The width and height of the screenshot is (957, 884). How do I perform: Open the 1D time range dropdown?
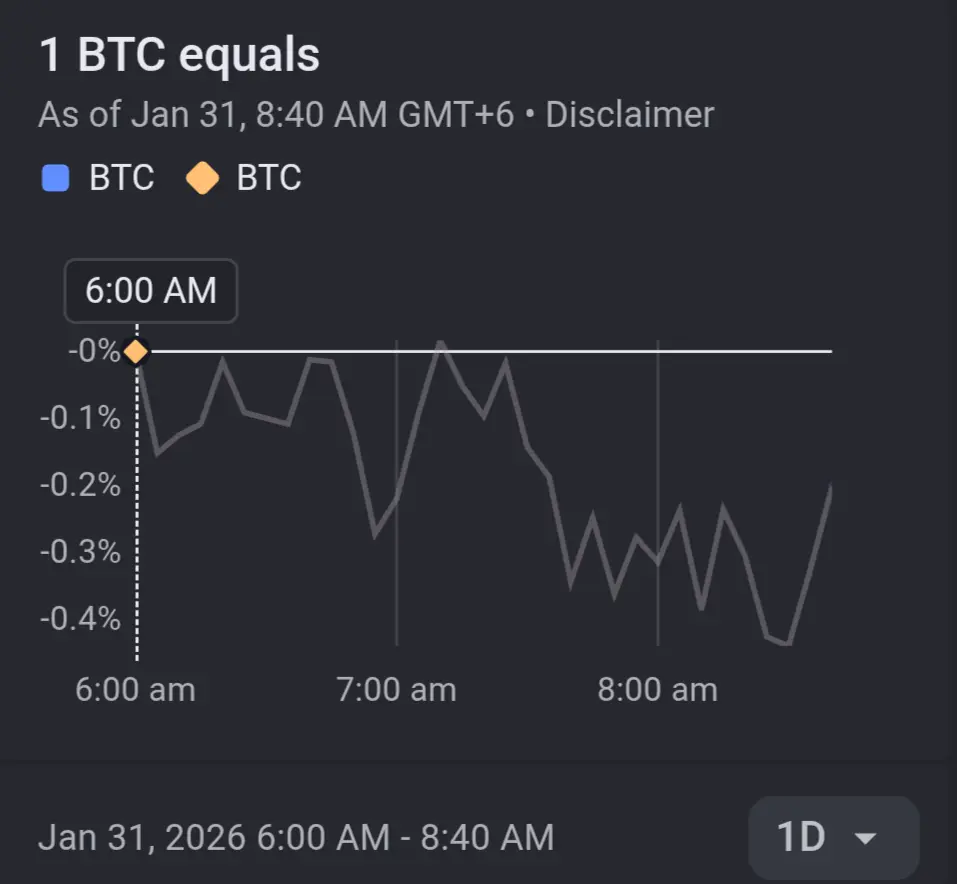click(x=833, y=838)
